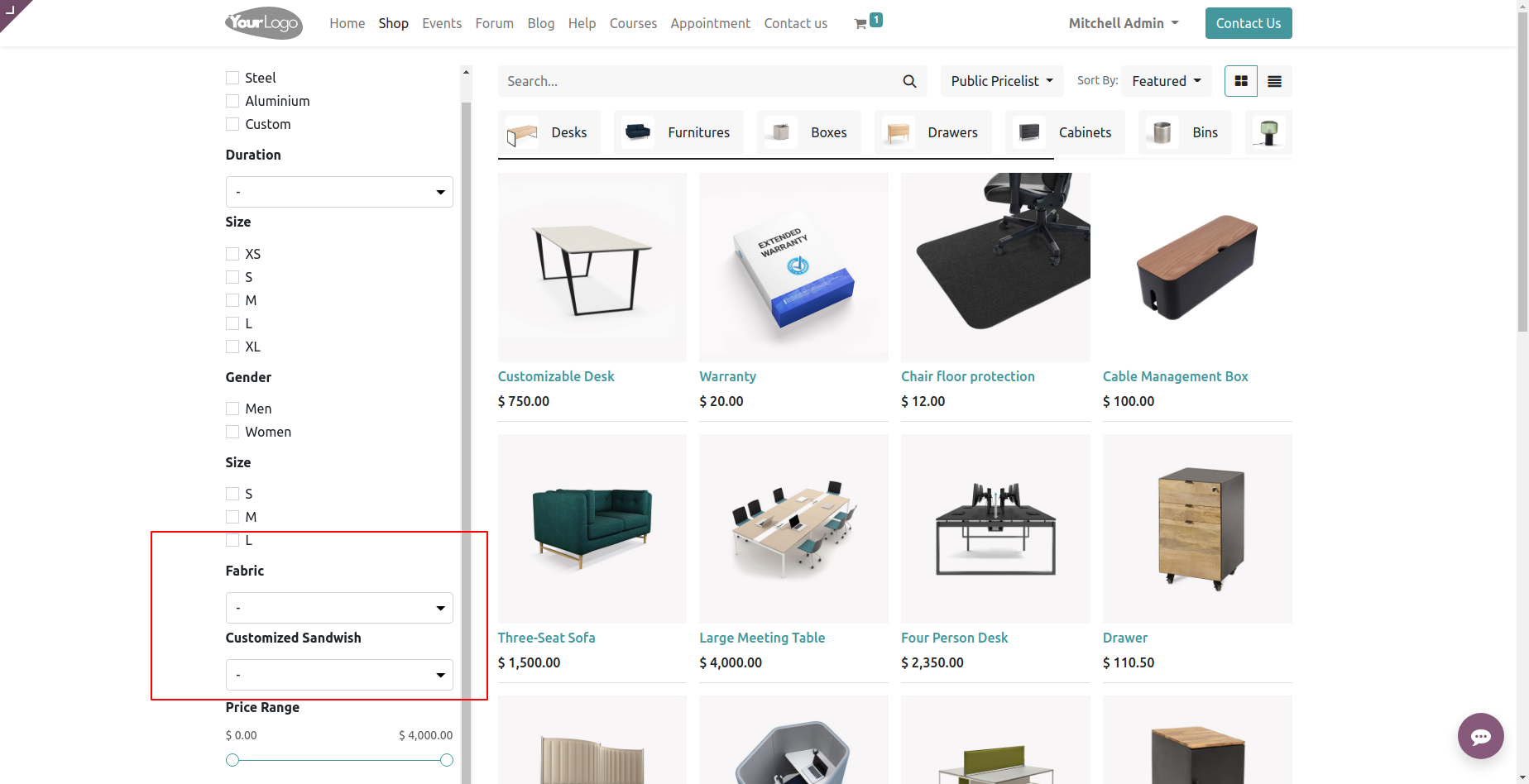Click the Furnitures sofa icon

pyautogui.click(x=638, y=131)
